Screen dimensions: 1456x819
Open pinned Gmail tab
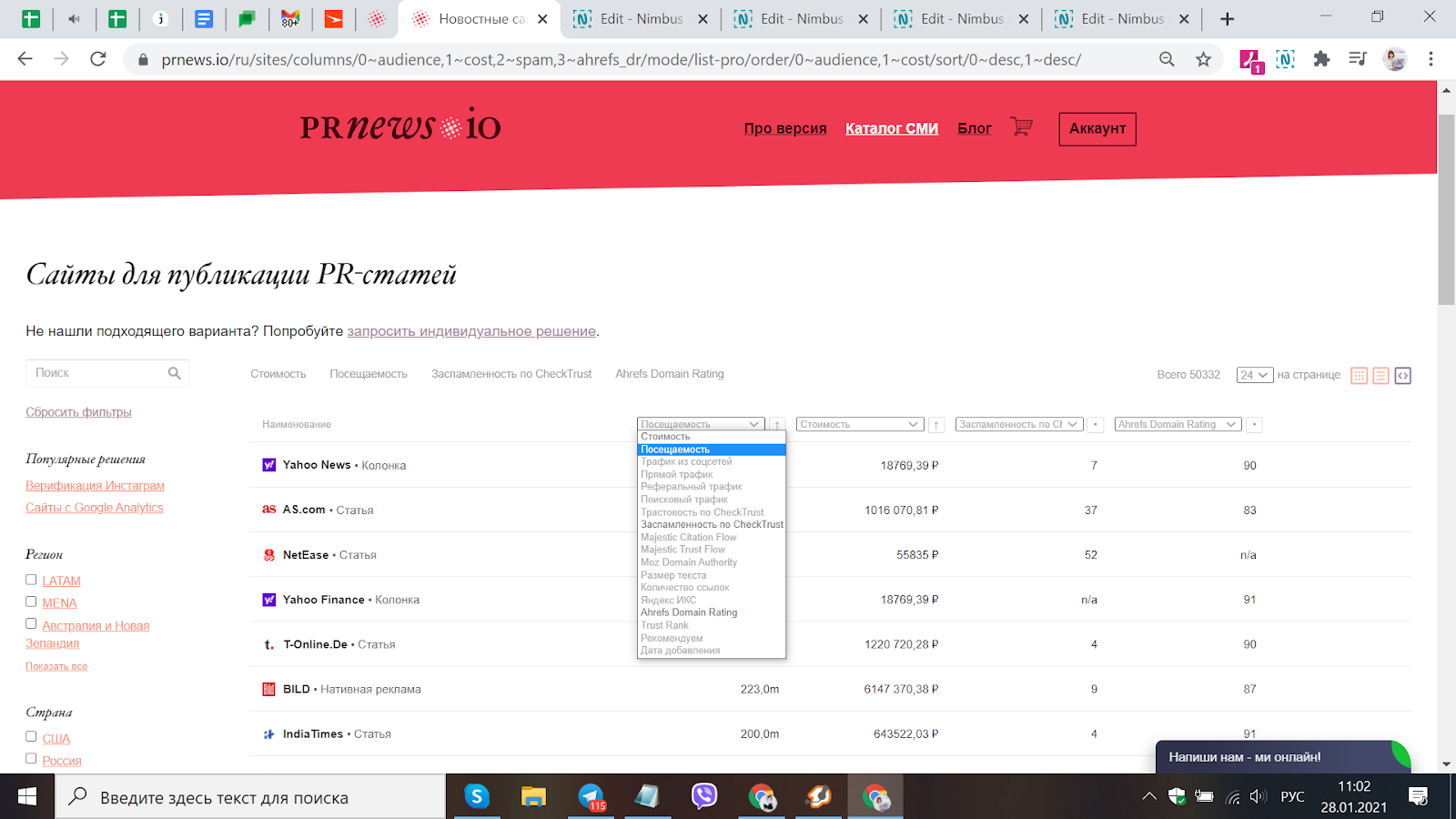pyautogui.click(x=290, y=18)
